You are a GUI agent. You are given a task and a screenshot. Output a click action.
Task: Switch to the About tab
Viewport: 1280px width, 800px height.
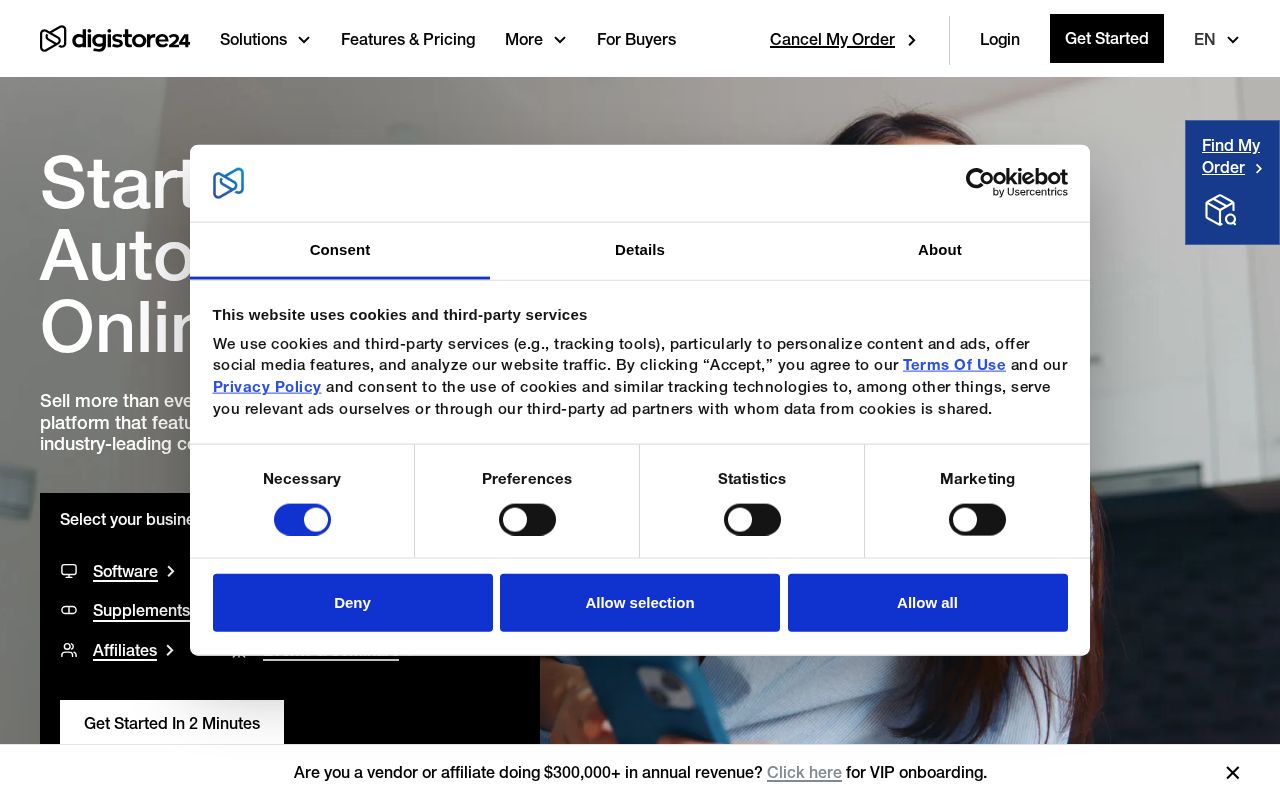point(939,251)
